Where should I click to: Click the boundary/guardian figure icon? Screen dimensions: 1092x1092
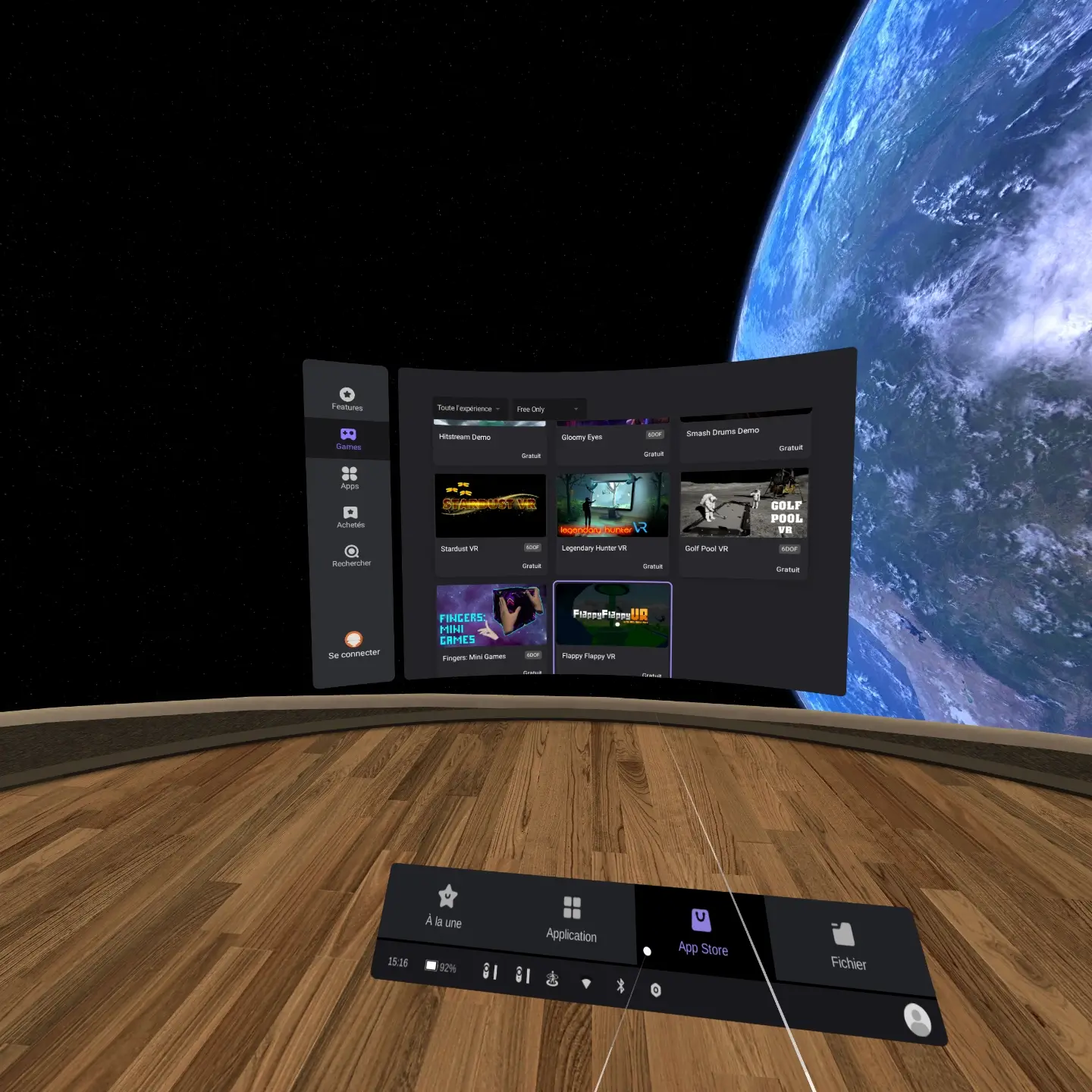552,979
